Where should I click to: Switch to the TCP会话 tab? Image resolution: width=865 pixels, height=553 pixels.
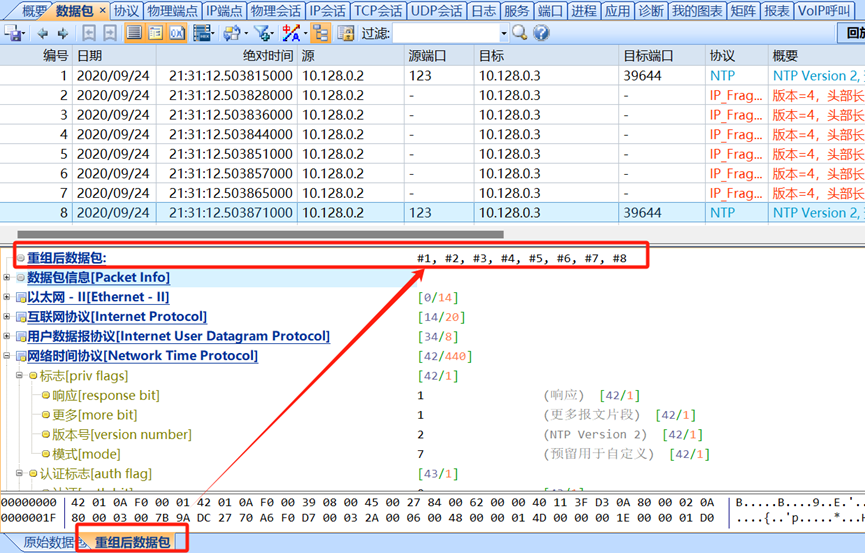[378, 11]
